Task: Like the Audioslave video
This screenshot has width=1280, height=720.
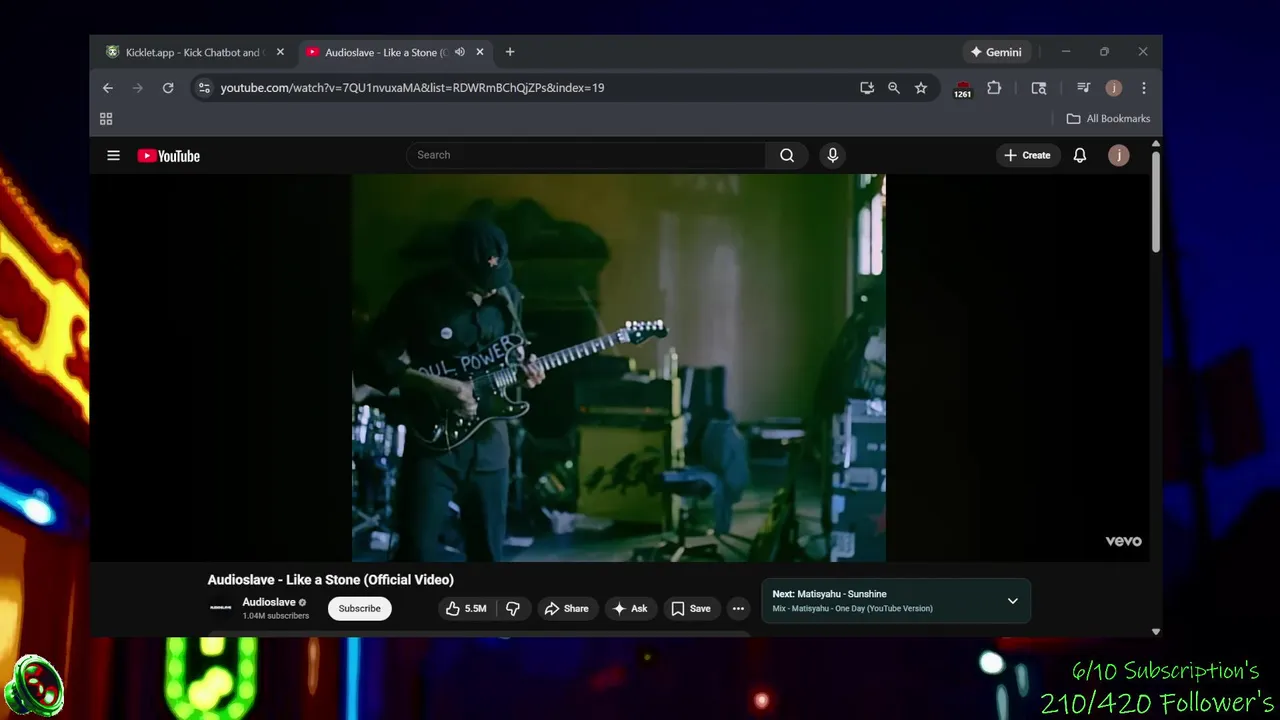Action: pyautogui.click(x=467, y=608)
